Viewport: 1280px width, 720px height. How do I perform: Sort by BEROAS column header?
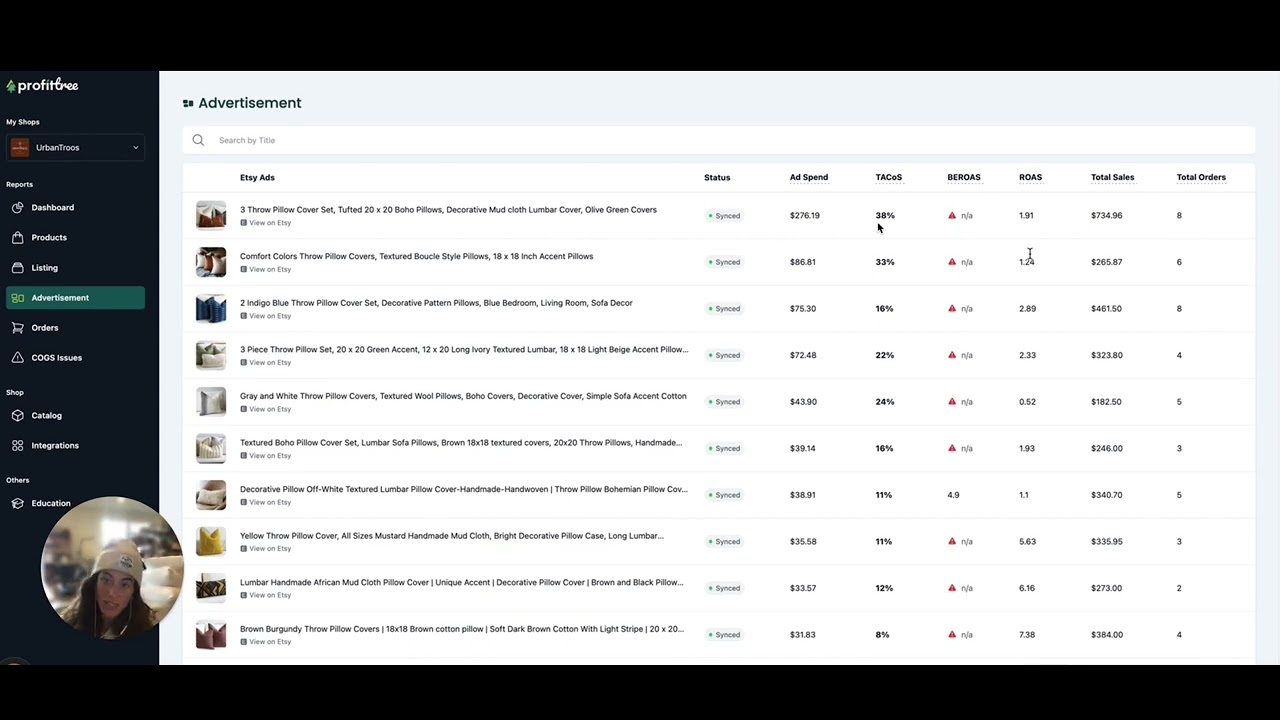pyautogui.click(x=964, y=178)
